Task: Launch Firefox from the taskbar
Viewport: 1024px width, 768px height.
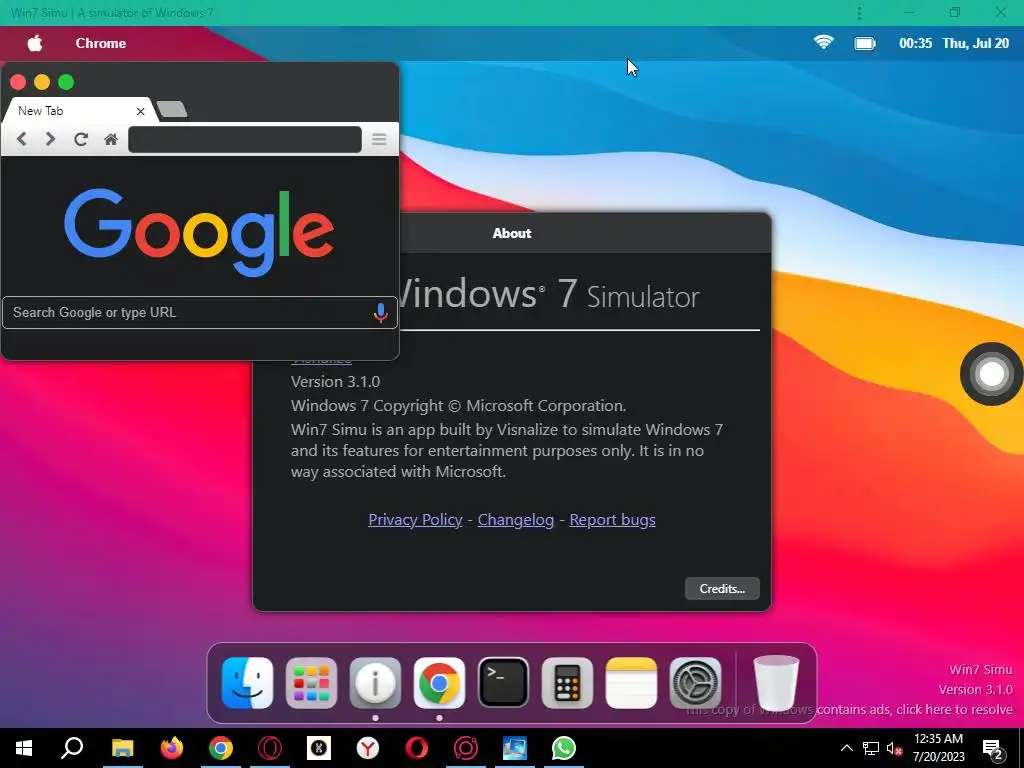Action: (x=172, y=748)
